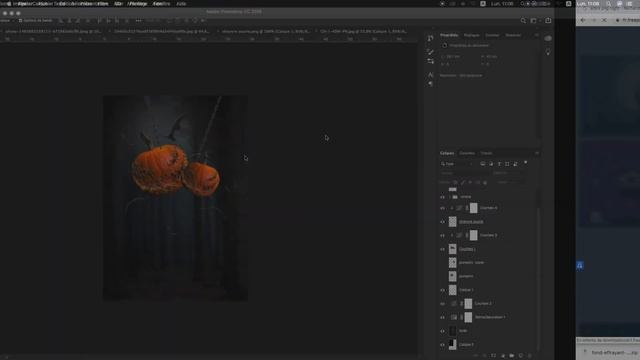
Task: Open the layer filter Type dropdown
Action: (x=456, y=164)
